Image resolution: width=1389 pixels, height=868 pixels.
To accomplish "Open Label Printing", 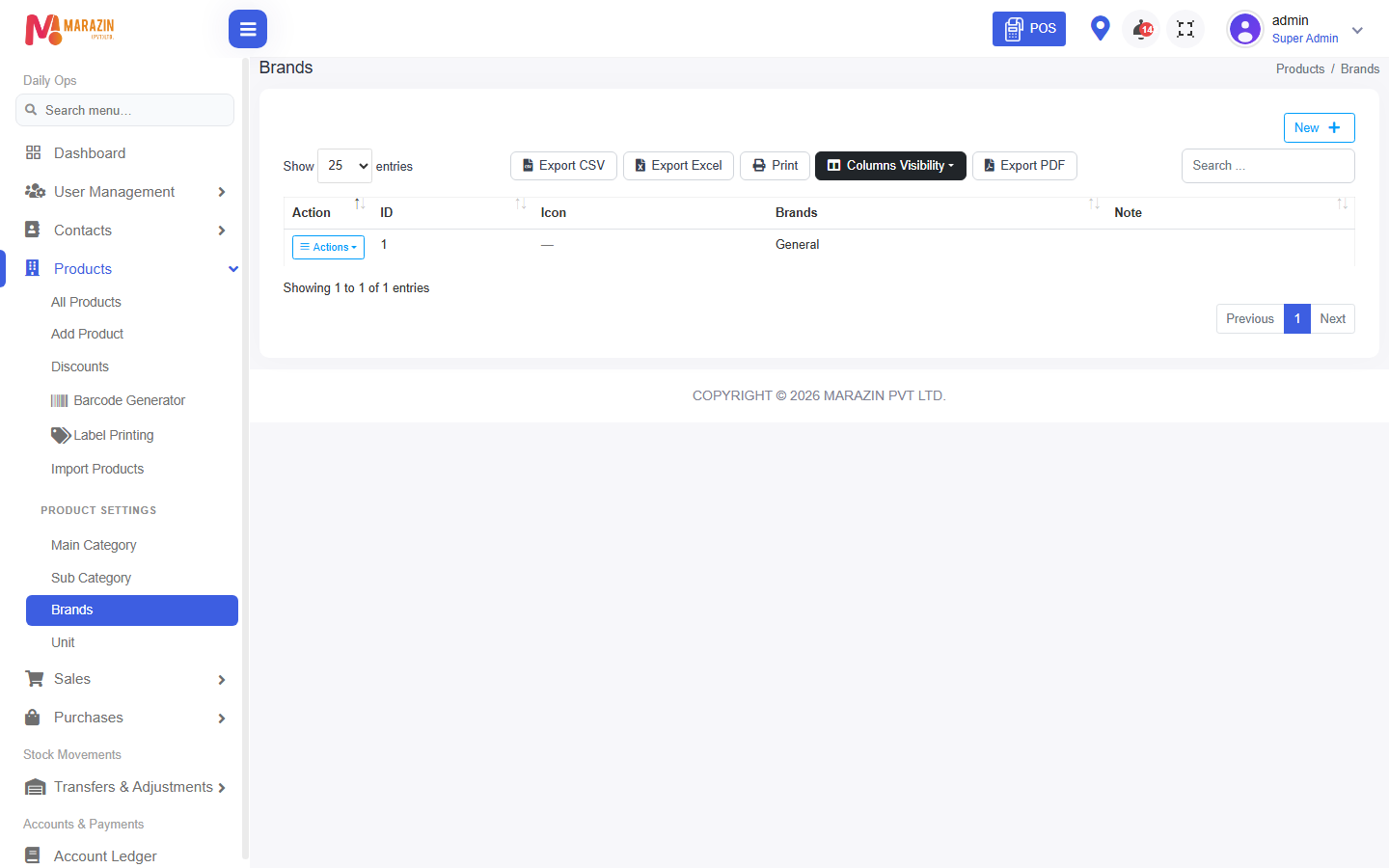I will [102, 435].
